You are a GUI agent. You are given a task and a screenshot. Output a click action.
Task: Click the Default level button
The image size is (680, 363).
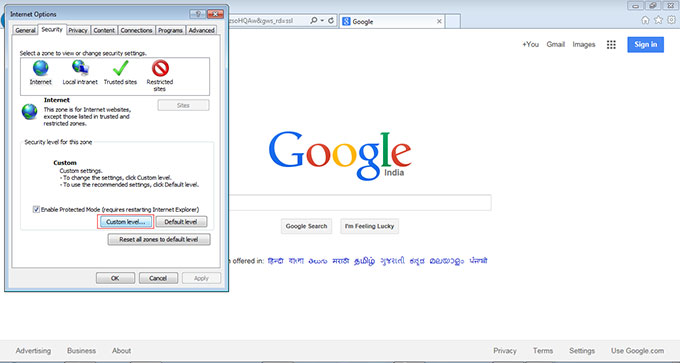[181, 222]
